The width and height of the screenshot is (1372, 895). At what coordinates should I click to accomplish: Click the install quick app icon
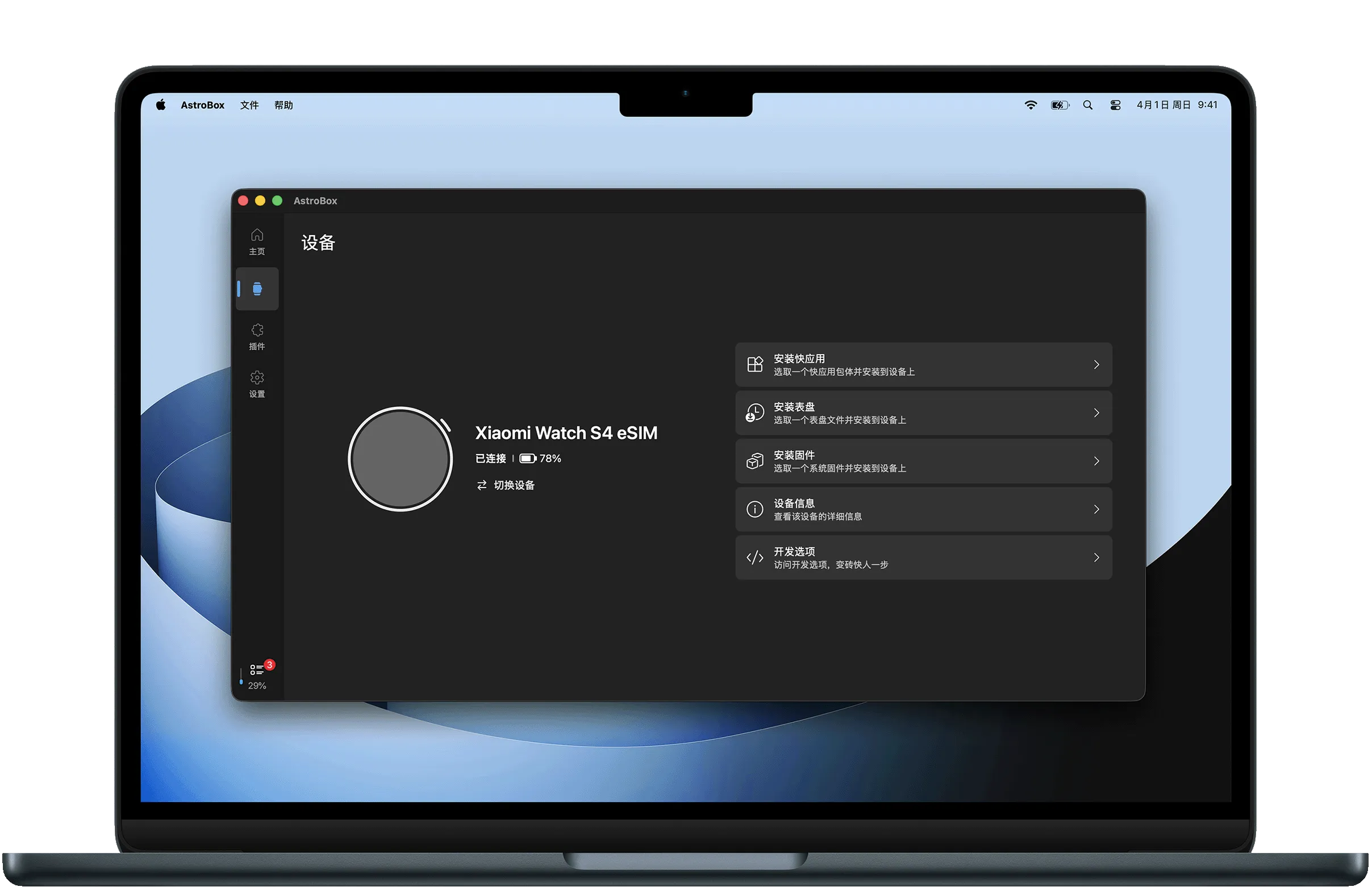coord(755,364)
